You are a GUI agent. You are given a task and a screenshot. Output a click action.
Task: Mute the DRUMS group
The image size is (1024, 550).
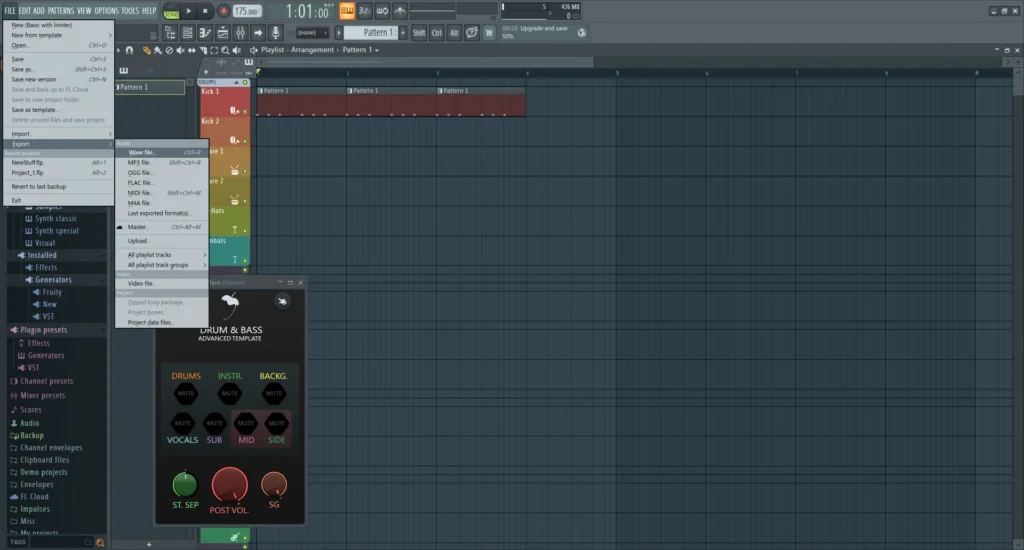(186, 393)
